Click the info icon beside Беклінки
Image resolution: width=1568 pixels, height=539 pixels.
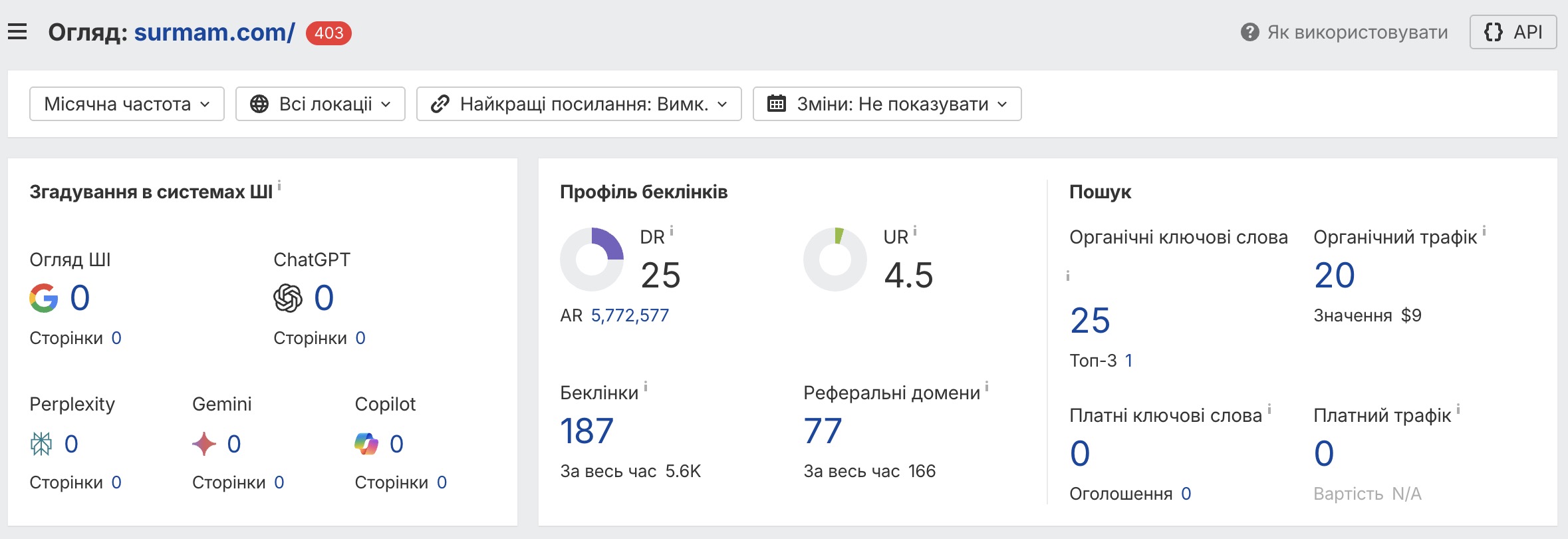click(646, 387)
